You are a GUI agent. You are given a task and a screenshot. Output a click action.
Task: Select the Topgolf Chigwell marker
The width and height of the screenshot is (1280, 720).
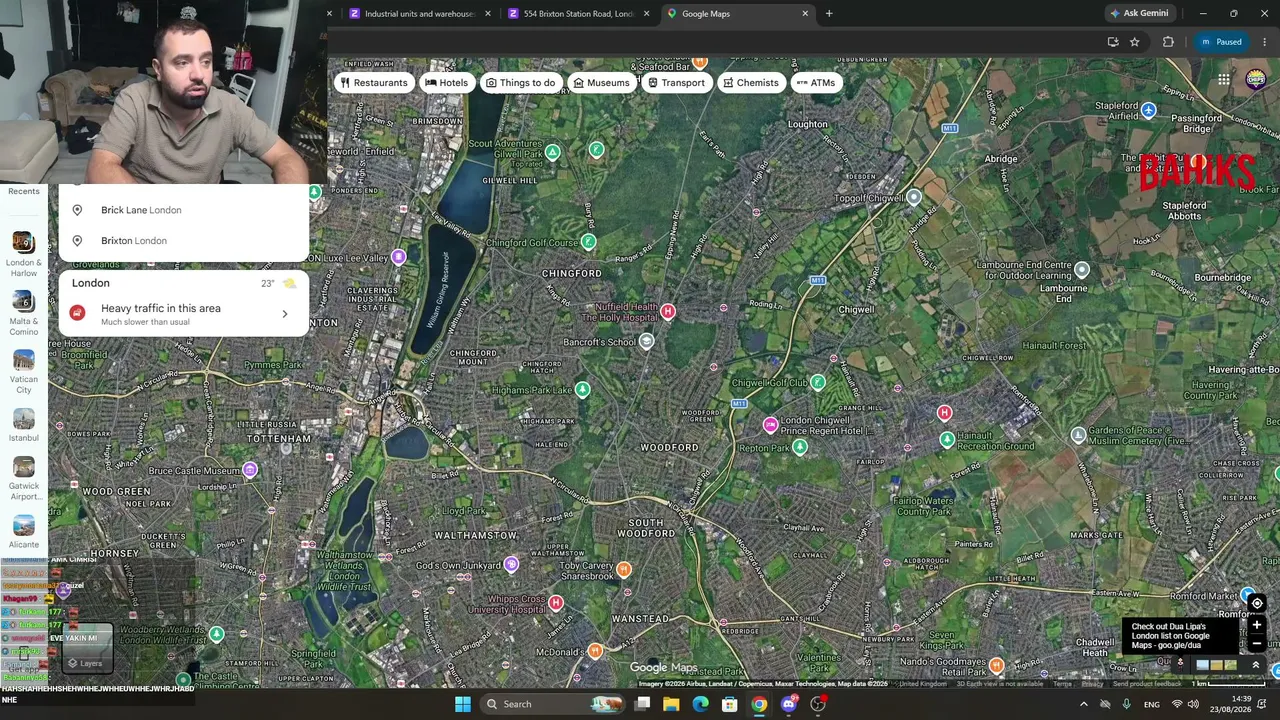pos(914,198)
